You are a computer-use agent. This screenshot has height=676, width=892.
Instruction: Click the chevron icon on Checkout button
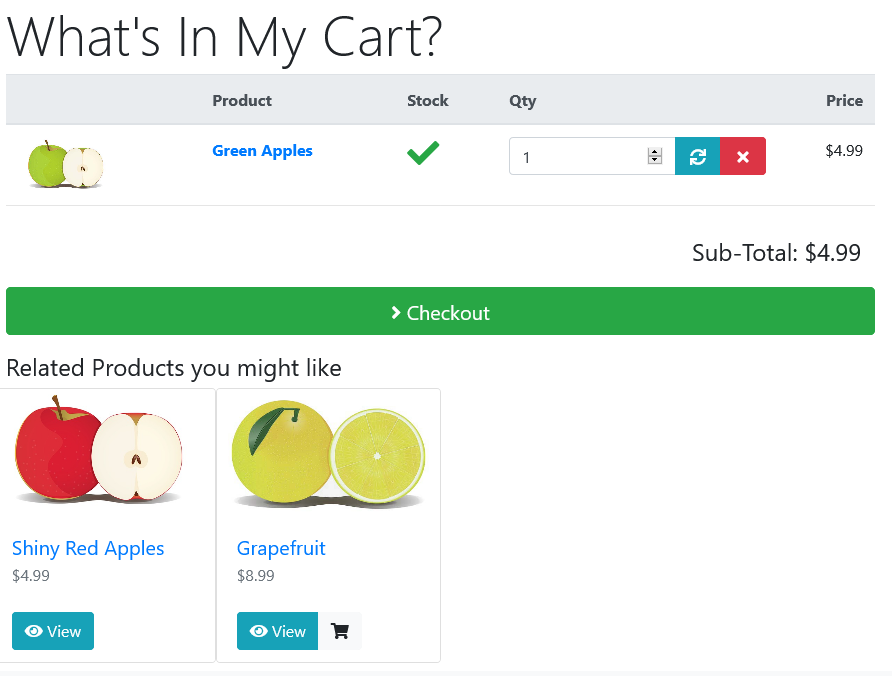[396, 312]
